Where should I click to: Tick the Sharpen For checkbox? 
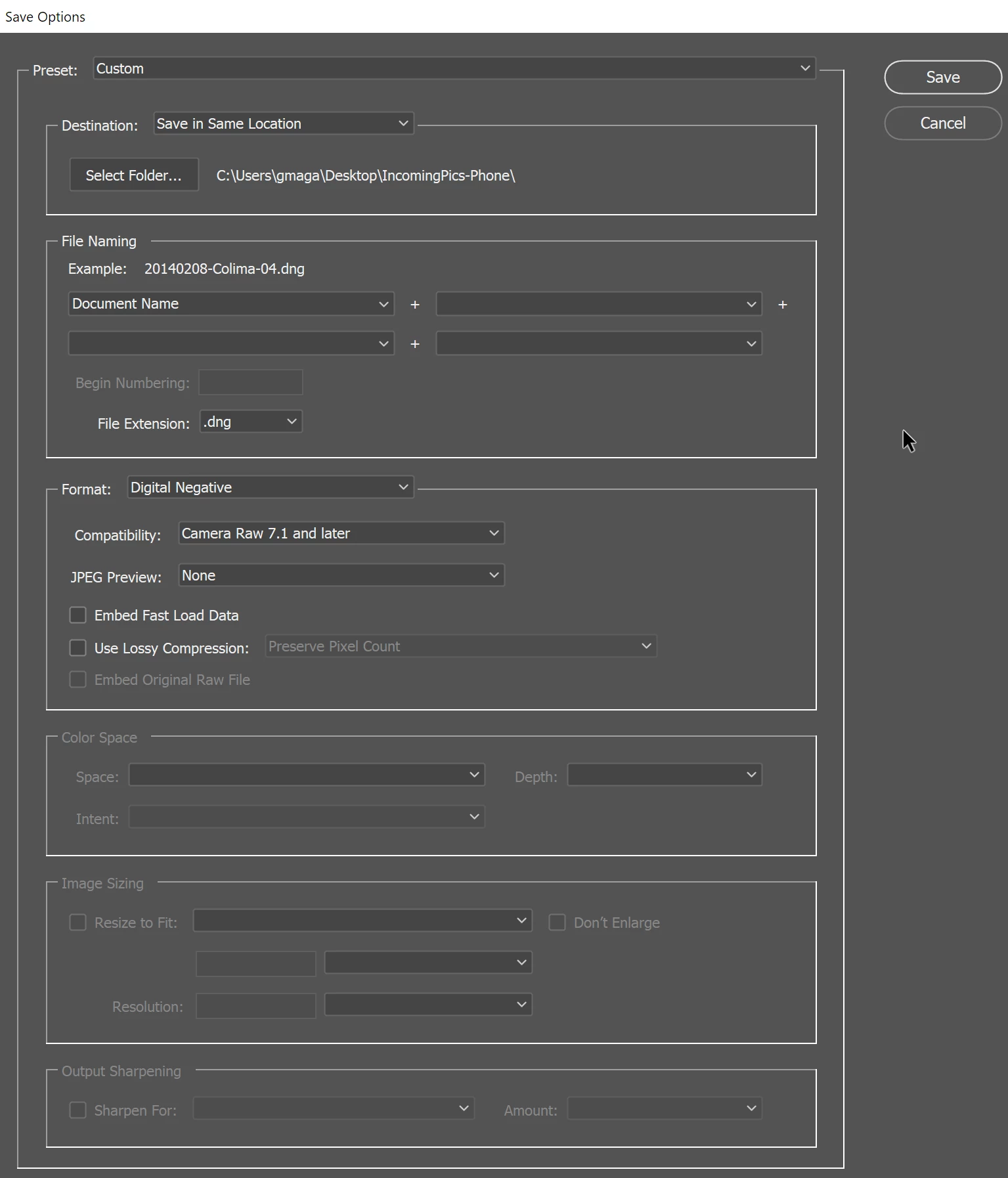(78, 1110)
